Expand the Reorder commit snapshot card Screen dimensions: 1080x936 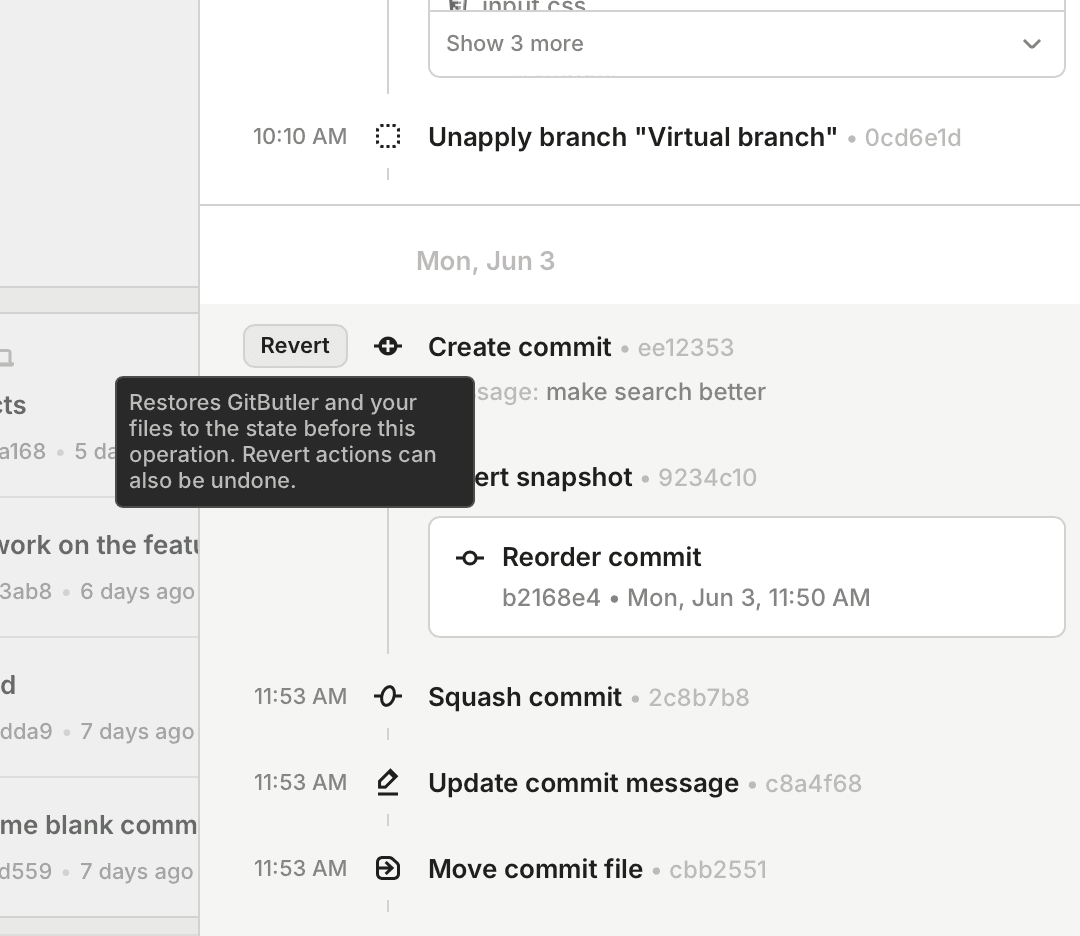pyautogui.click(x=747, y=576)
